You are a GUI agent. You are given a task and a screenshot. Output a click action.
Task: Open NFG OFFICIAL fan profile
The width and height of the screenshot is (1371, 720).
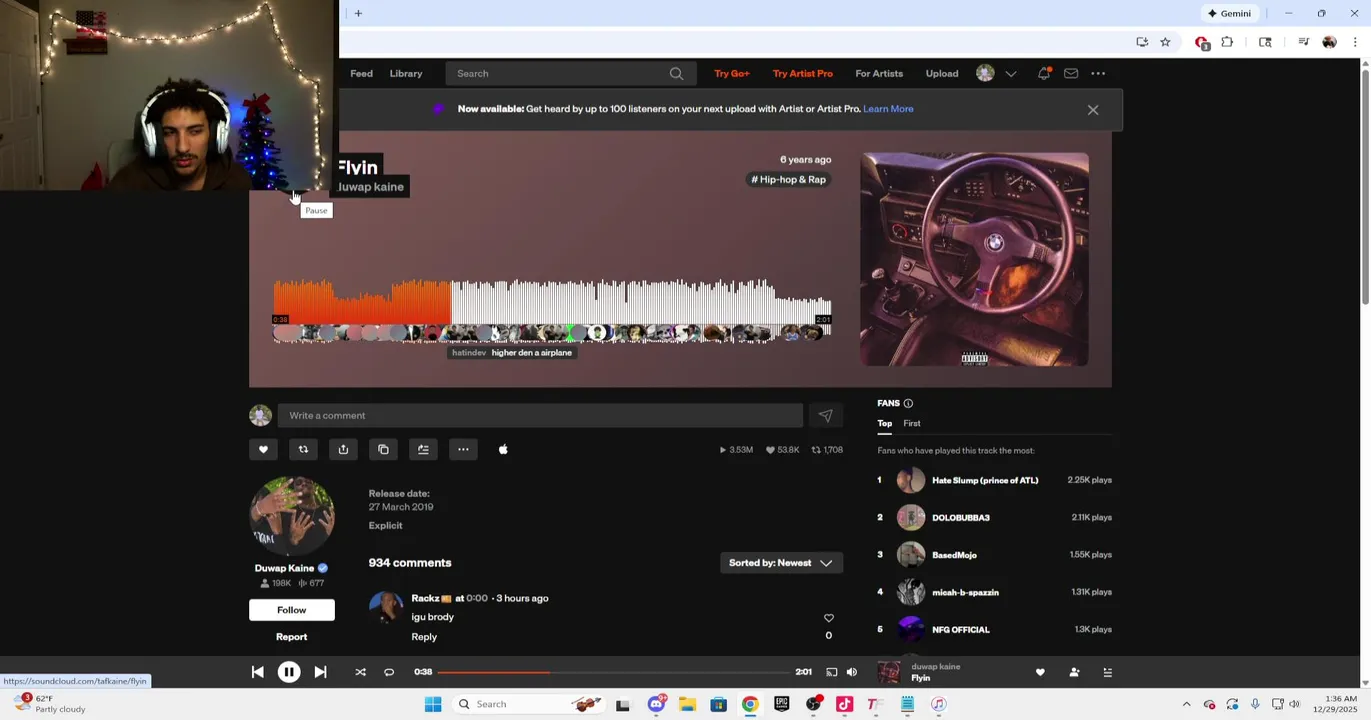tap(961, 630)
